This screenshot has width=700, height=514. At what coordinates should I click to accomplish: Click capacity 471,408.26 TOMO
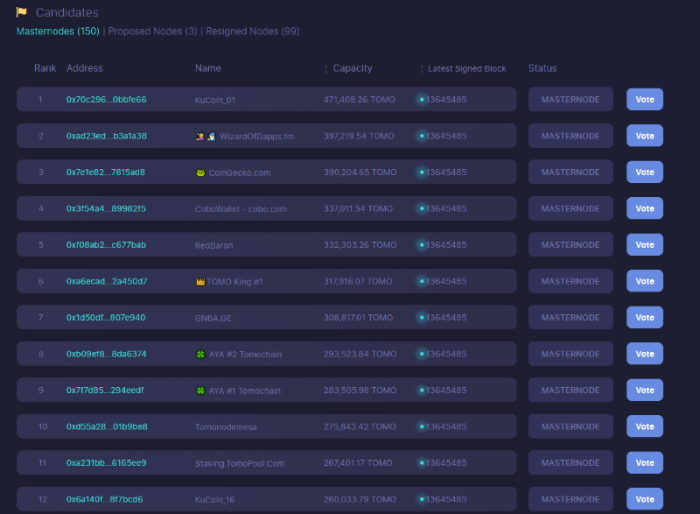[x=359, y=100]
